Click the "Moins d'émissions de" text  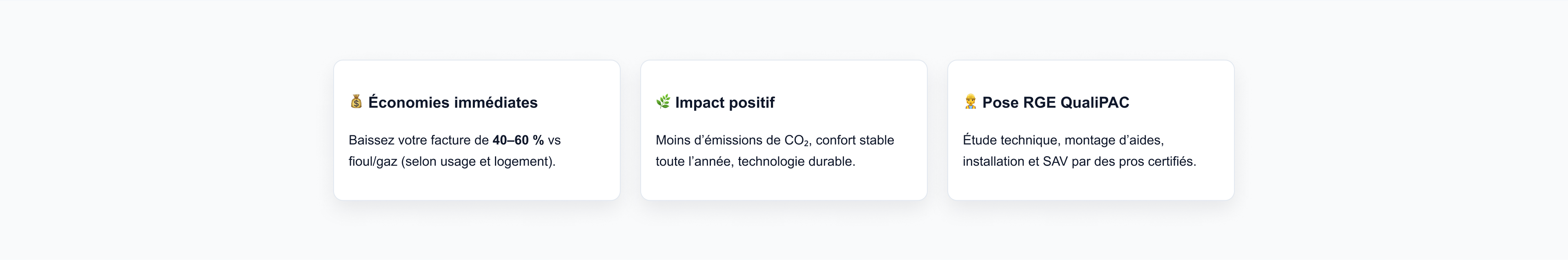718,140
